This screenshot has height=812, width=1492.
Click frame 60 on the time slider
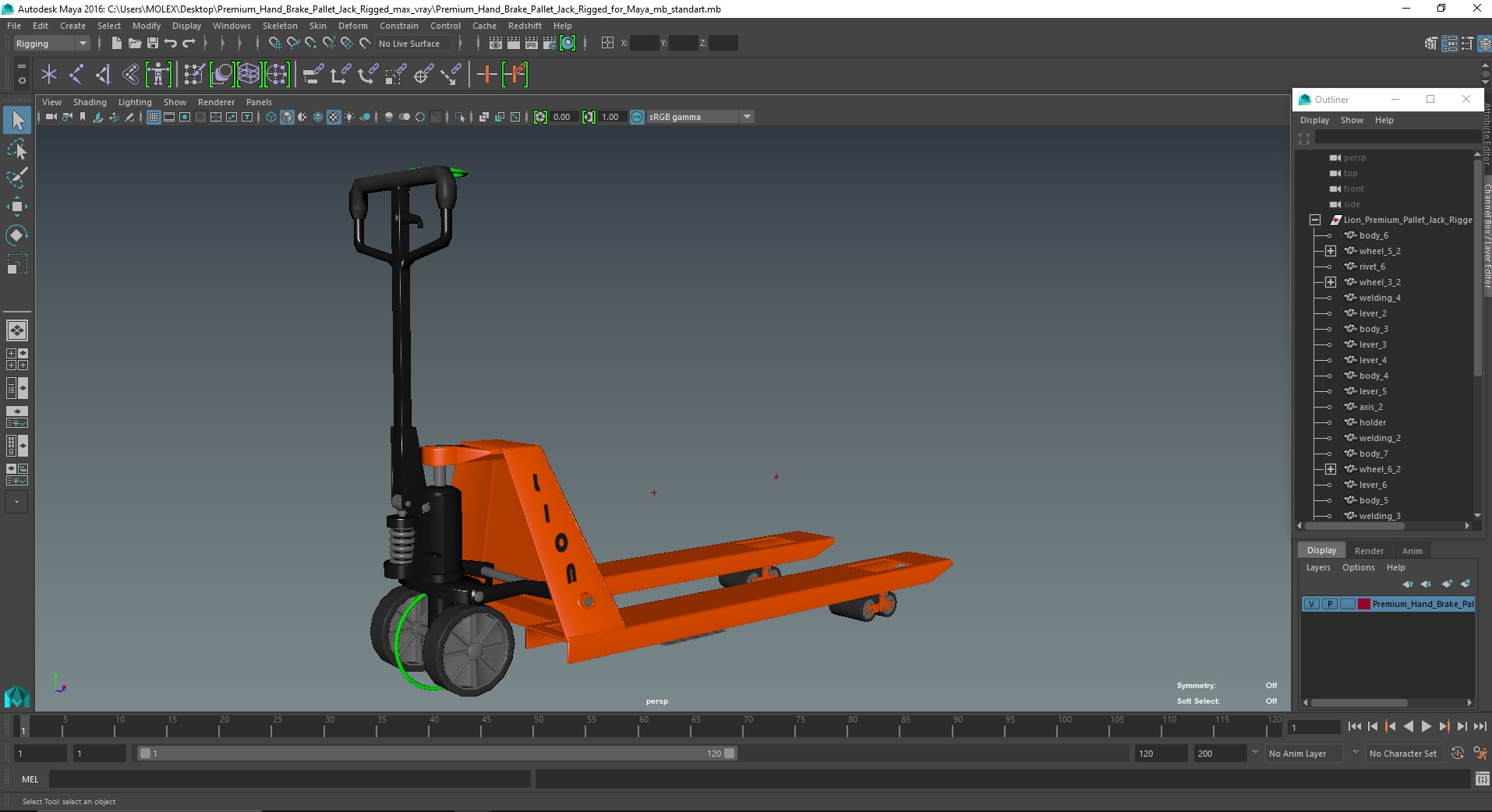pyautogui.click(x=643, y=728)
